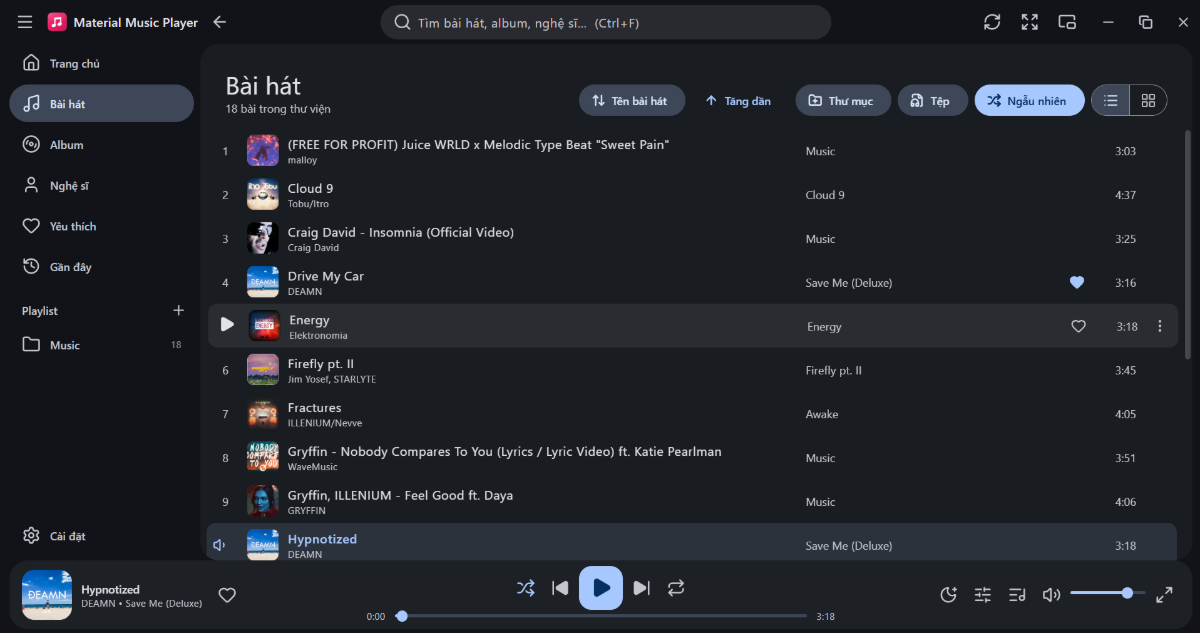
Task: Click the search box for songs
Action: tap(605, 22)
